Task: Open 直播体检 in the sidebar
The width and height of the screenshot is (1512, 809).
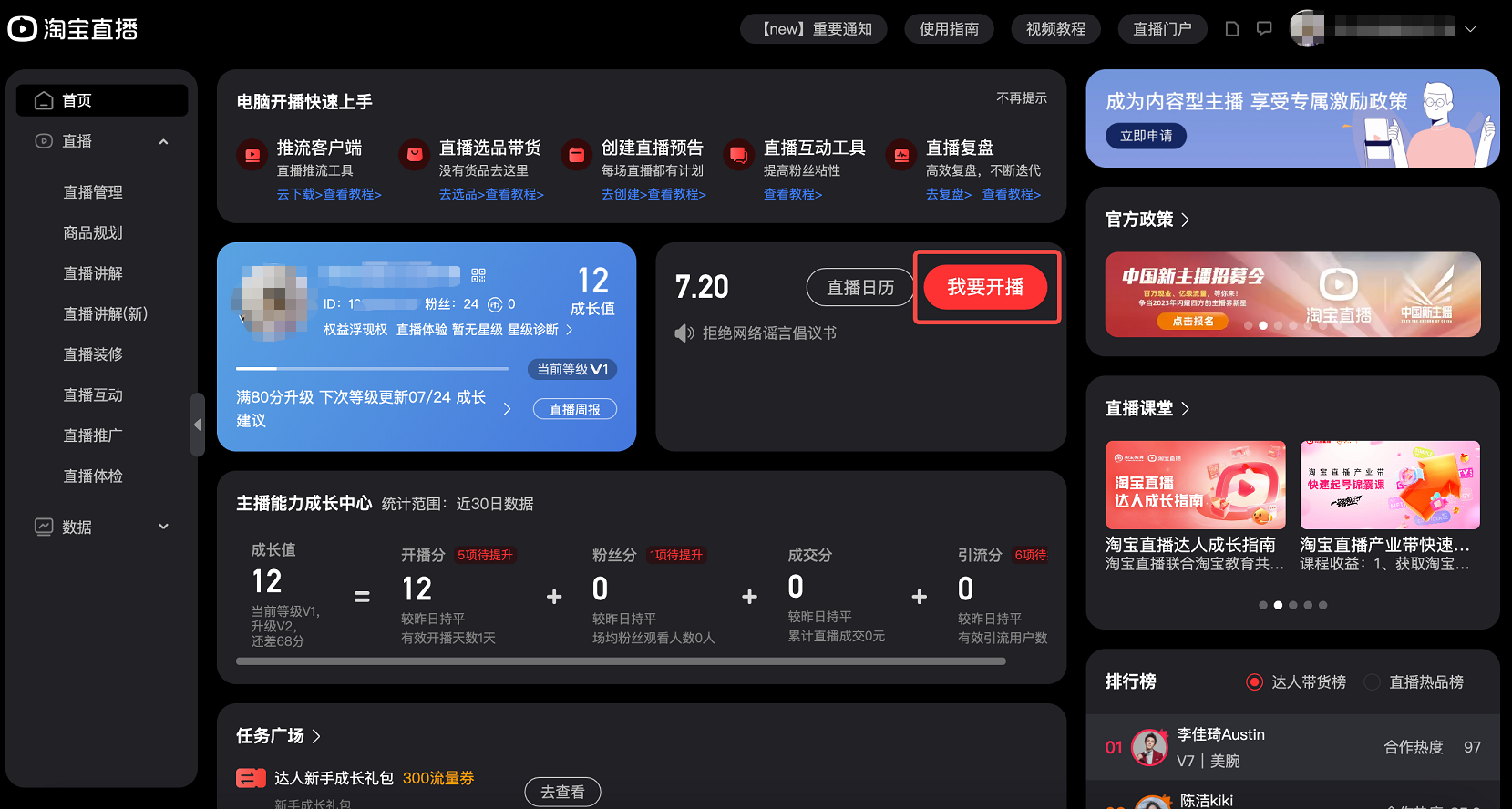Action: tap(93, 476)
